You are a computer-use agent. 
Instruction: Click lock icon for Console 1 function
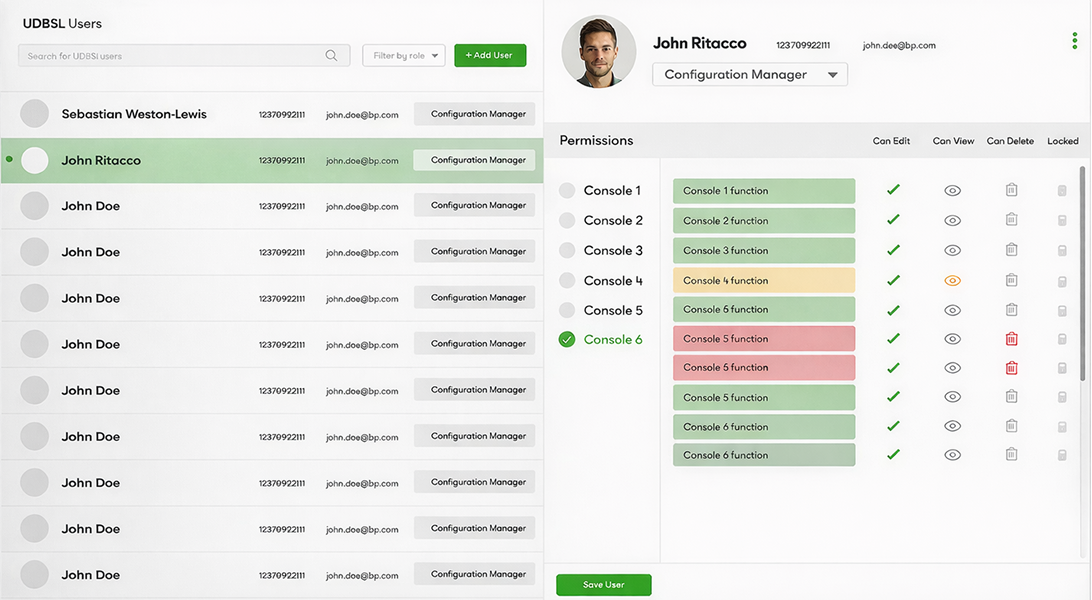tap(1062, 191)
